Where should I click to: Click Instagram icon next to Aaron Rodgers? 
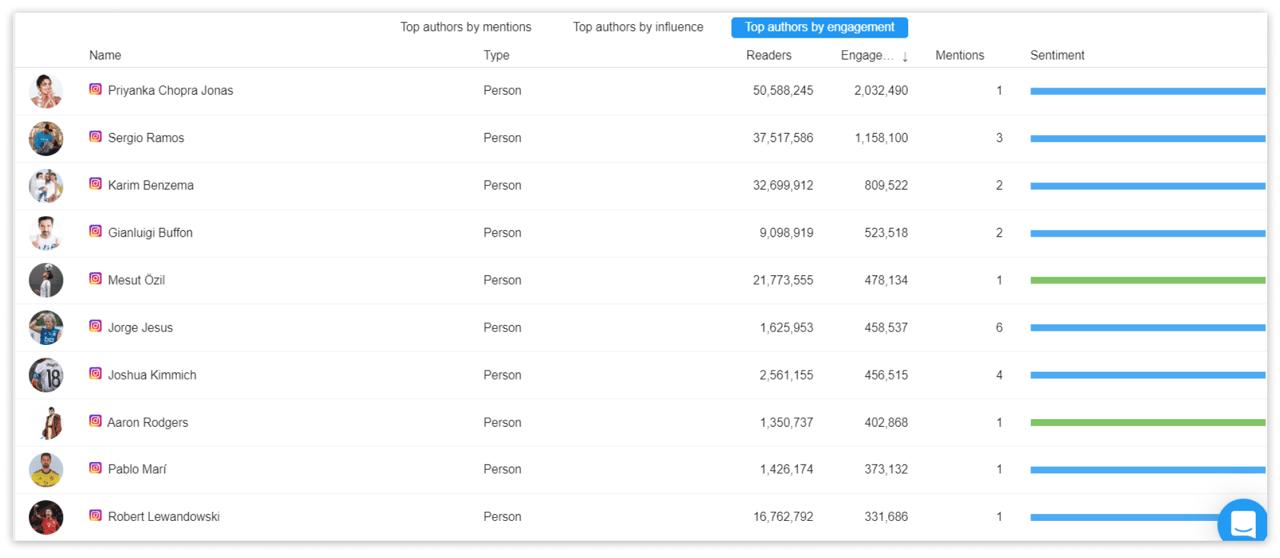[95, 421]
